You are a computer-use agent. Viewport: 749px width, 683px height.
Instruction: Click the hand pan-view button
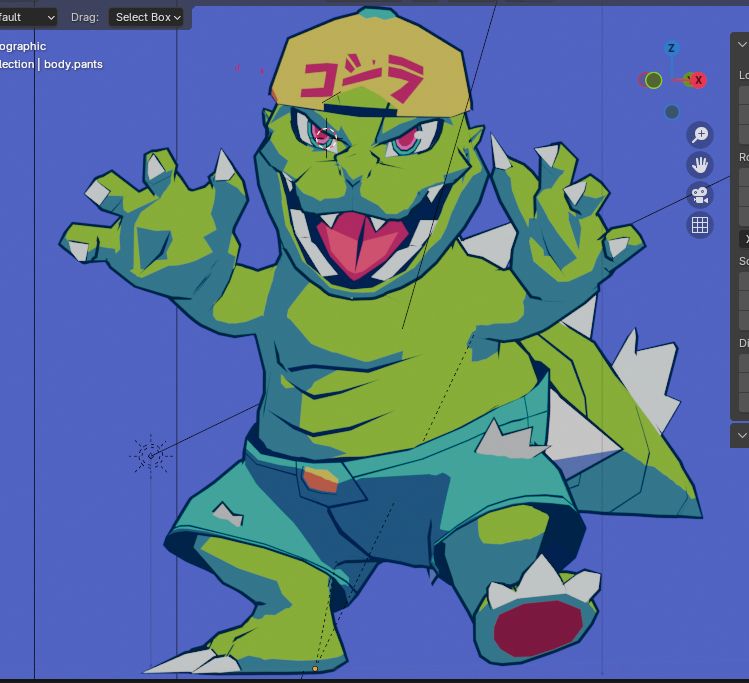coord(700,165)
